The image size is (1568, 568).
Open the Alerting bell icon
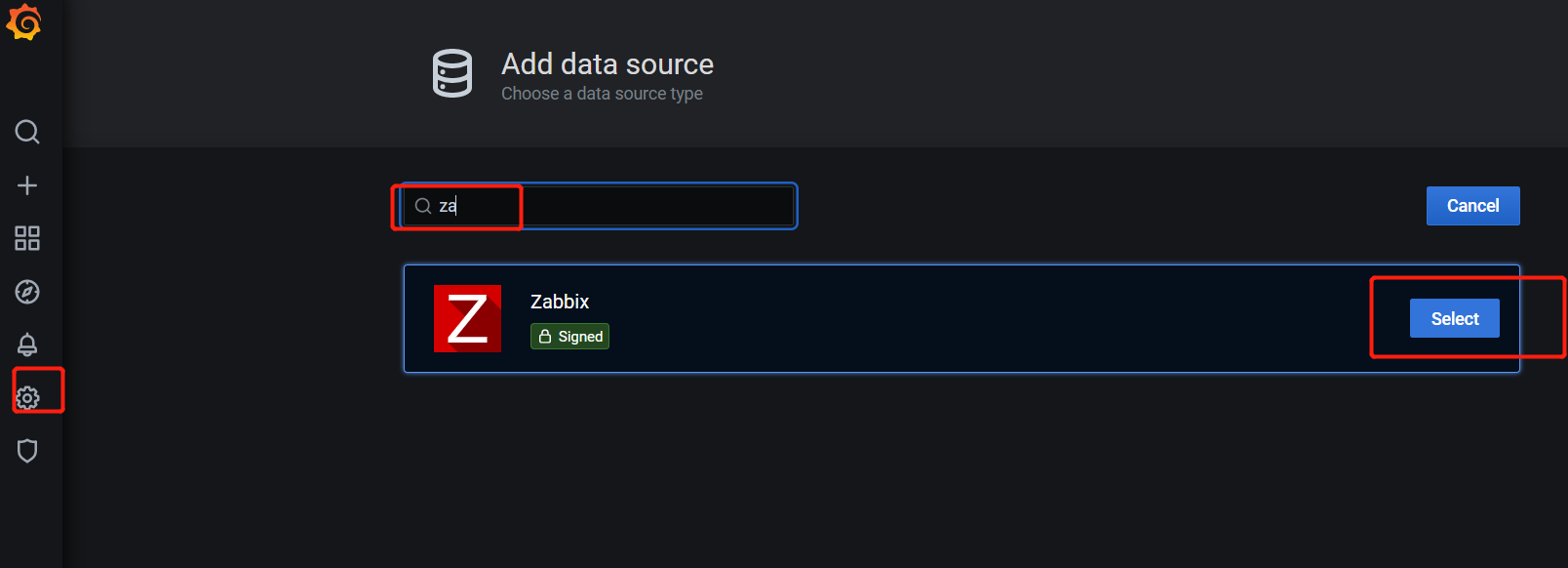point(27,345)
